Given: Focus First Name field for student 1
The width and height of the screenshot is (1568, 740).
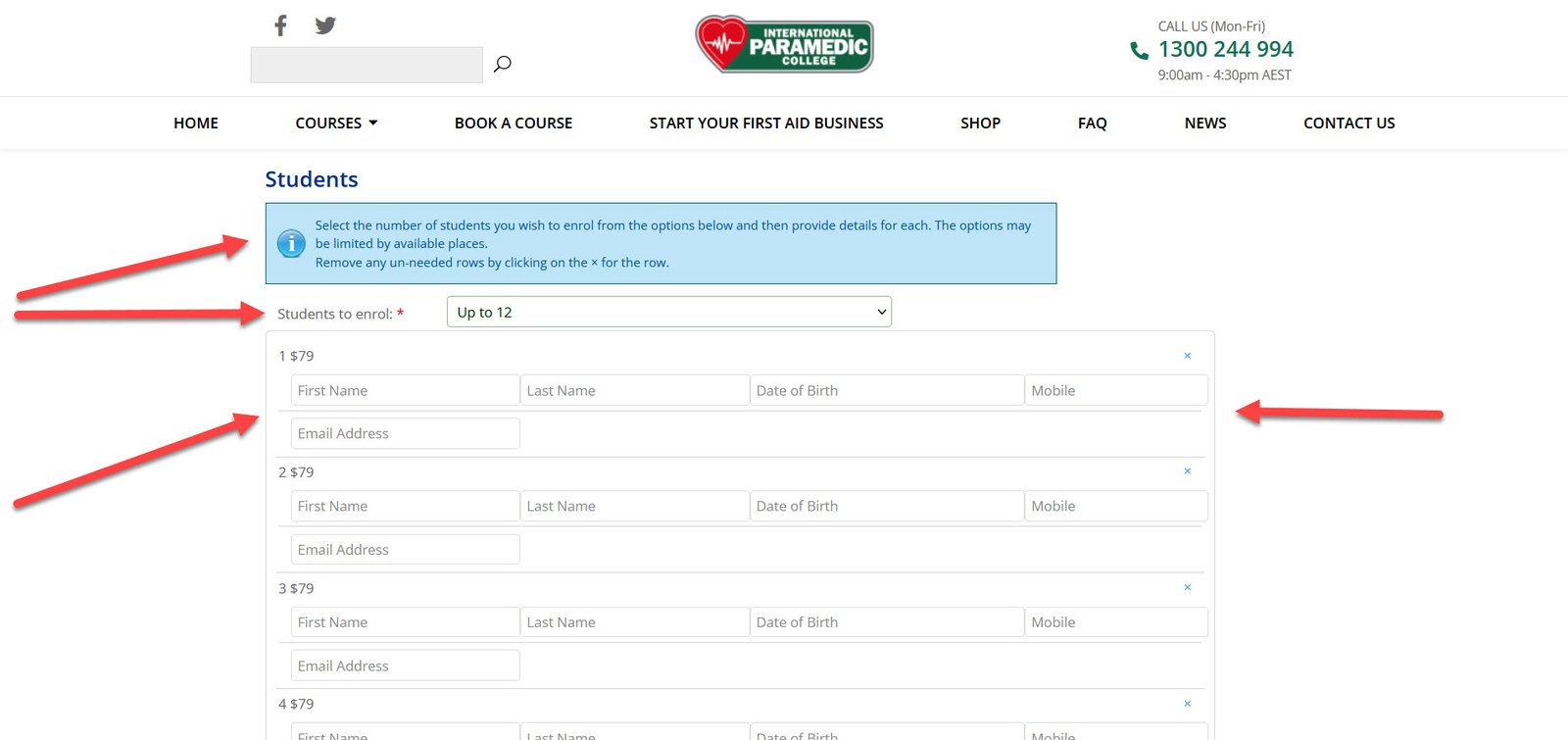Looking at the screenshot, I should click(405, 390).
